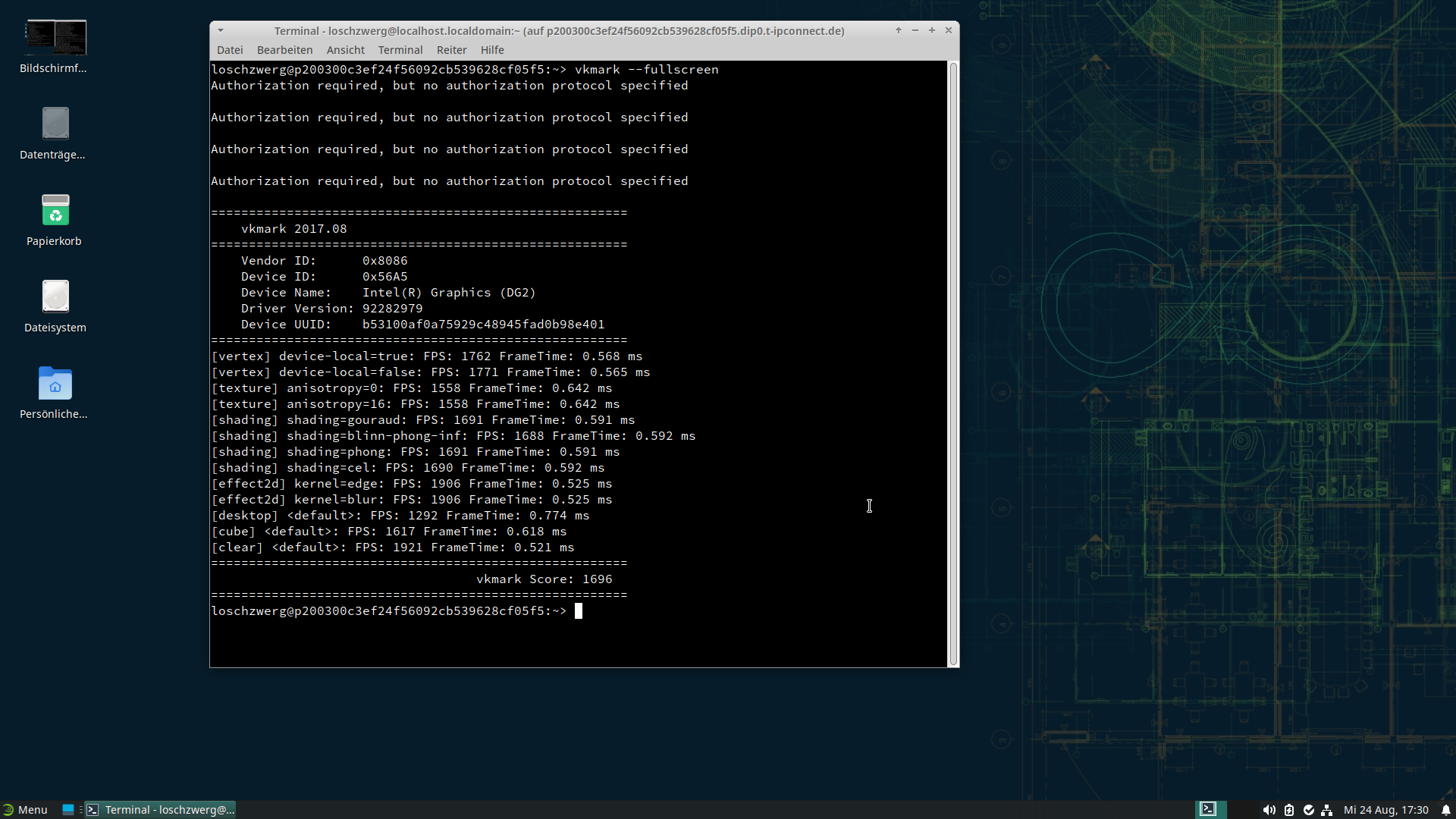The image size is (1456, 819).
Task: Open the Bildschirmfoto desktop thumbnail
Action: (55, 38)
